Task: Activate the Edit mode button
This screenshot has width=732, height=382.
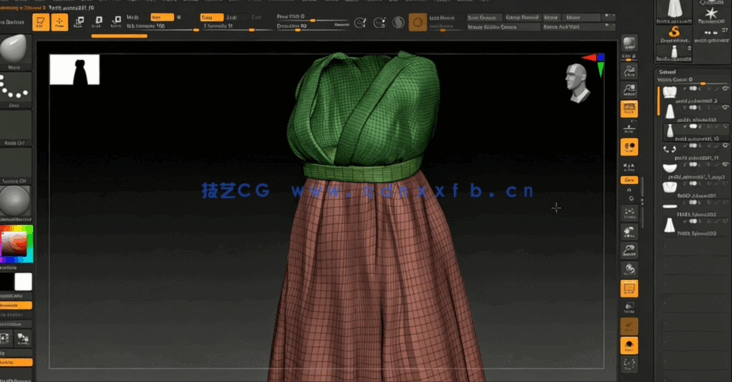Action: [x=41, y=22]
